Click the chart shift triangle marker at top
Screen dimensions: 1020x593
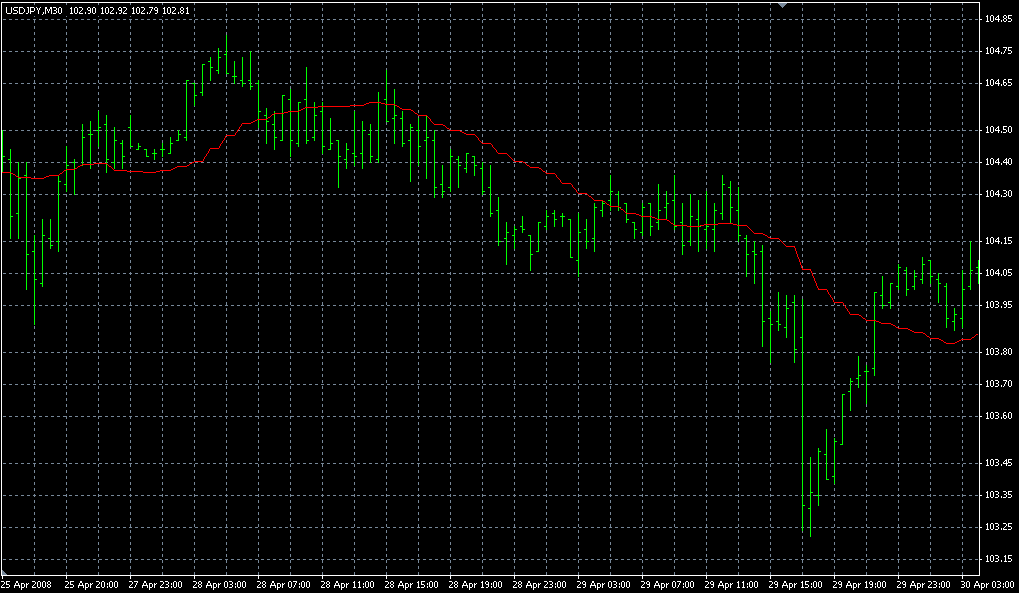pos(785,6)
